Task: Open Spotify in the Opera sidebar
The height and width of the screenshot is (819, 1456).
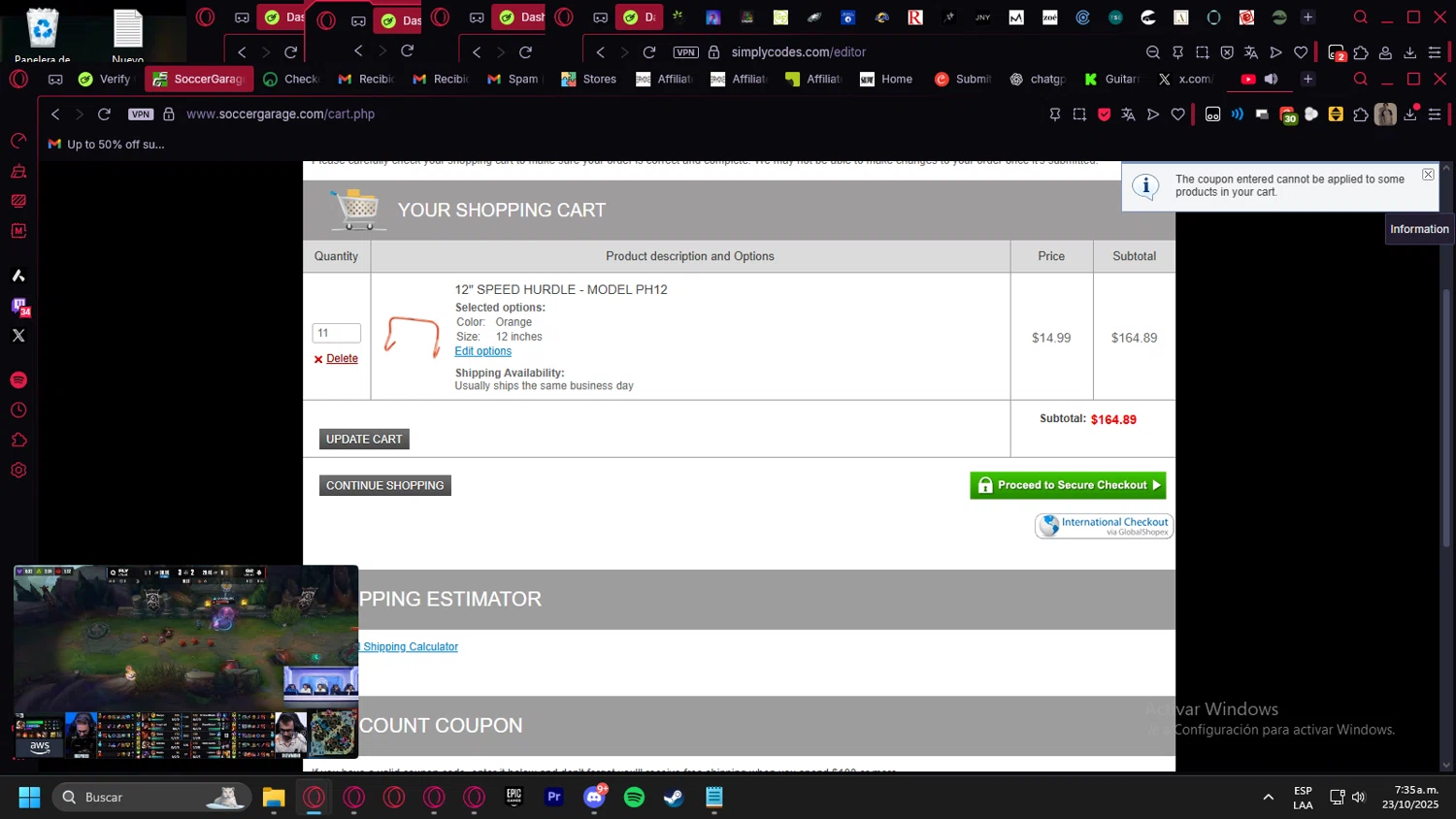Action: (x=18, y=379)
